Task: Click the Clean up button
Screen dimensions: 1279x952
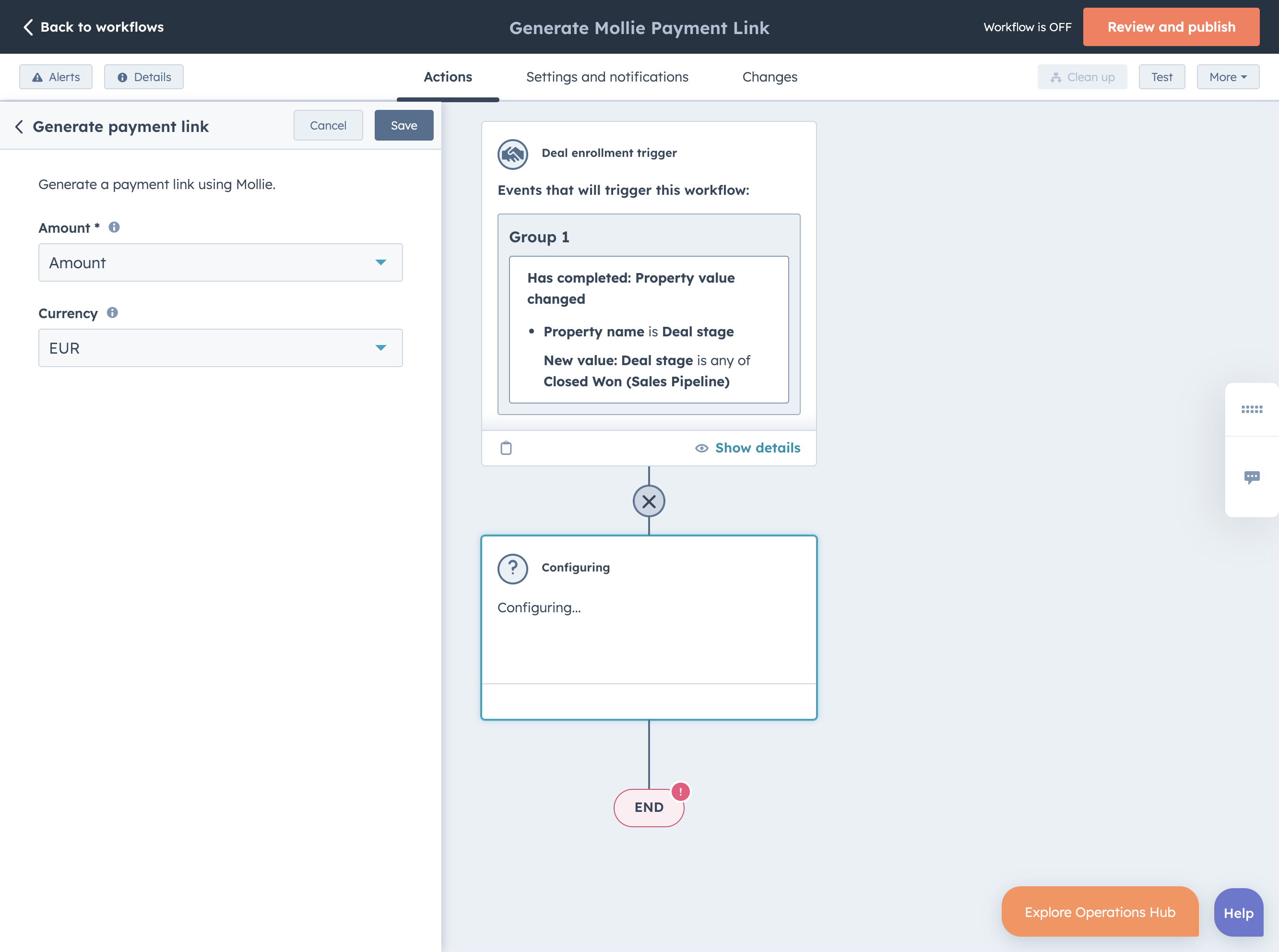Action: point(1082,77)
